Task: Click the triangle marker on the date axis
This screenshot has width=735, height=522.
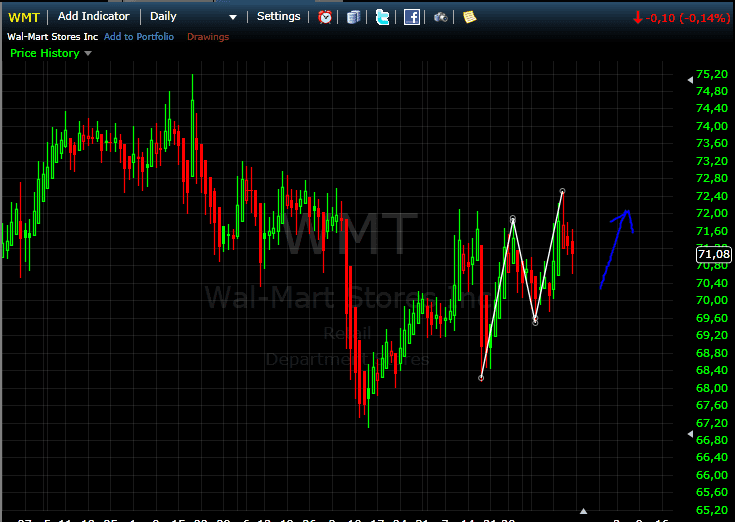Action: (x=584, y=511)
